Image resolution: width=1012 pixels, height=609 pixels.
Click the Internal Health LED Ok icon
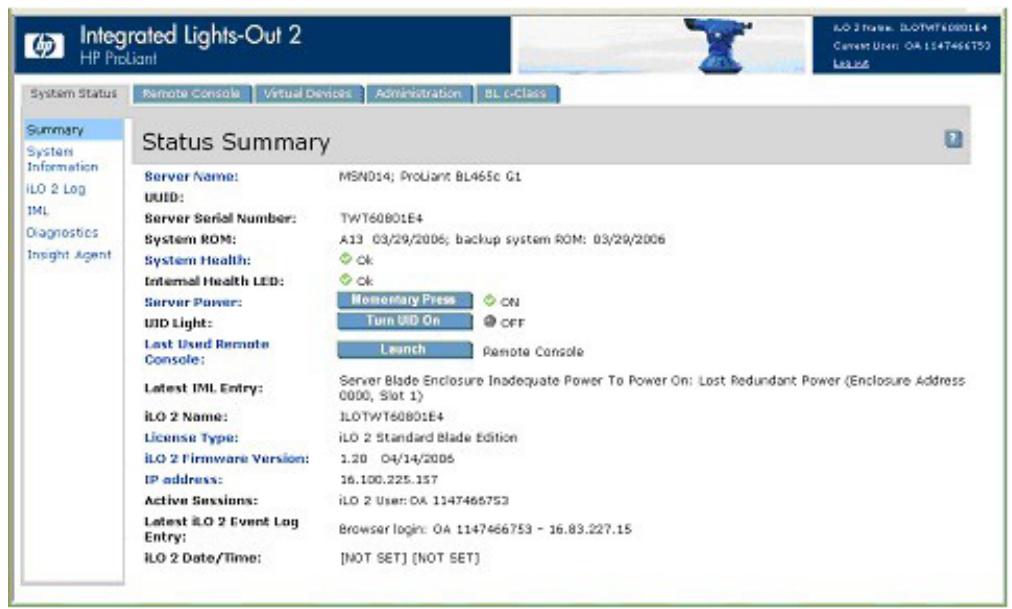[346, 279]
